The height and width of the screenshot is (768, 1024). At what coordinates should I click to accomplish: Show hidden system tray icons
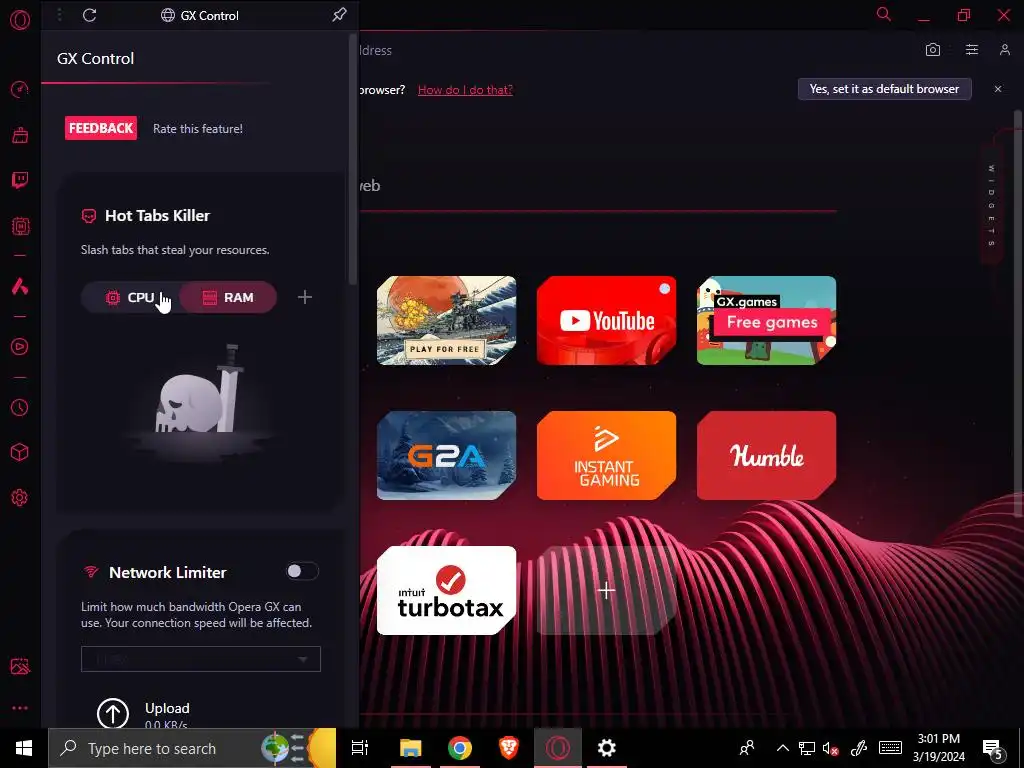(782, 748)
